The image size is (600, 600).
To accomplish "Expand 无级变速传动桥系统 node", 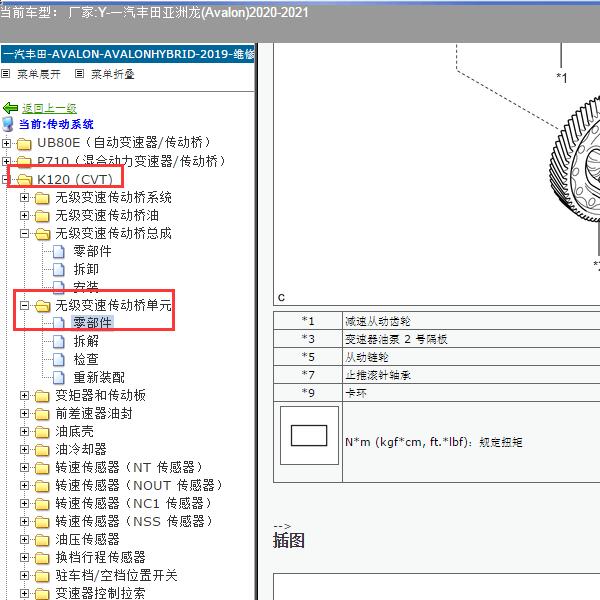I will click(24, 197).
